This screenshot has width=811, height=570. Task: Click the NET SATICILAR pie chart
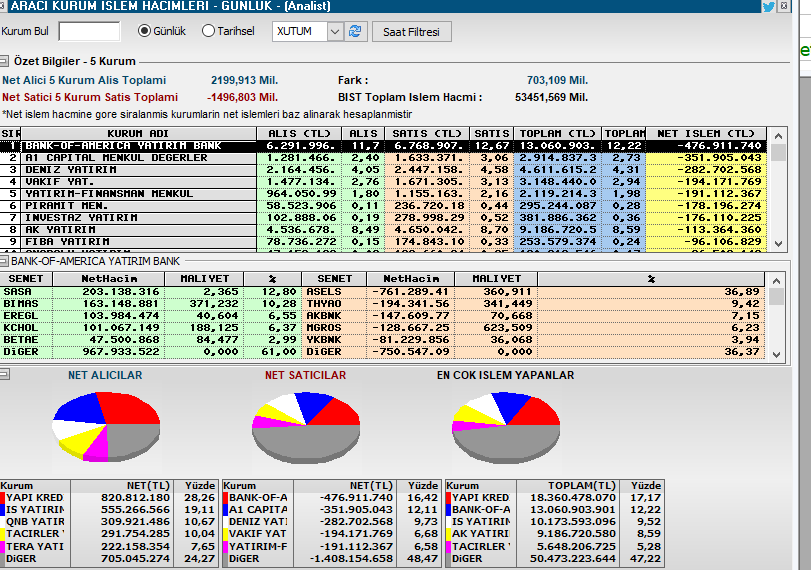(306, 427)
